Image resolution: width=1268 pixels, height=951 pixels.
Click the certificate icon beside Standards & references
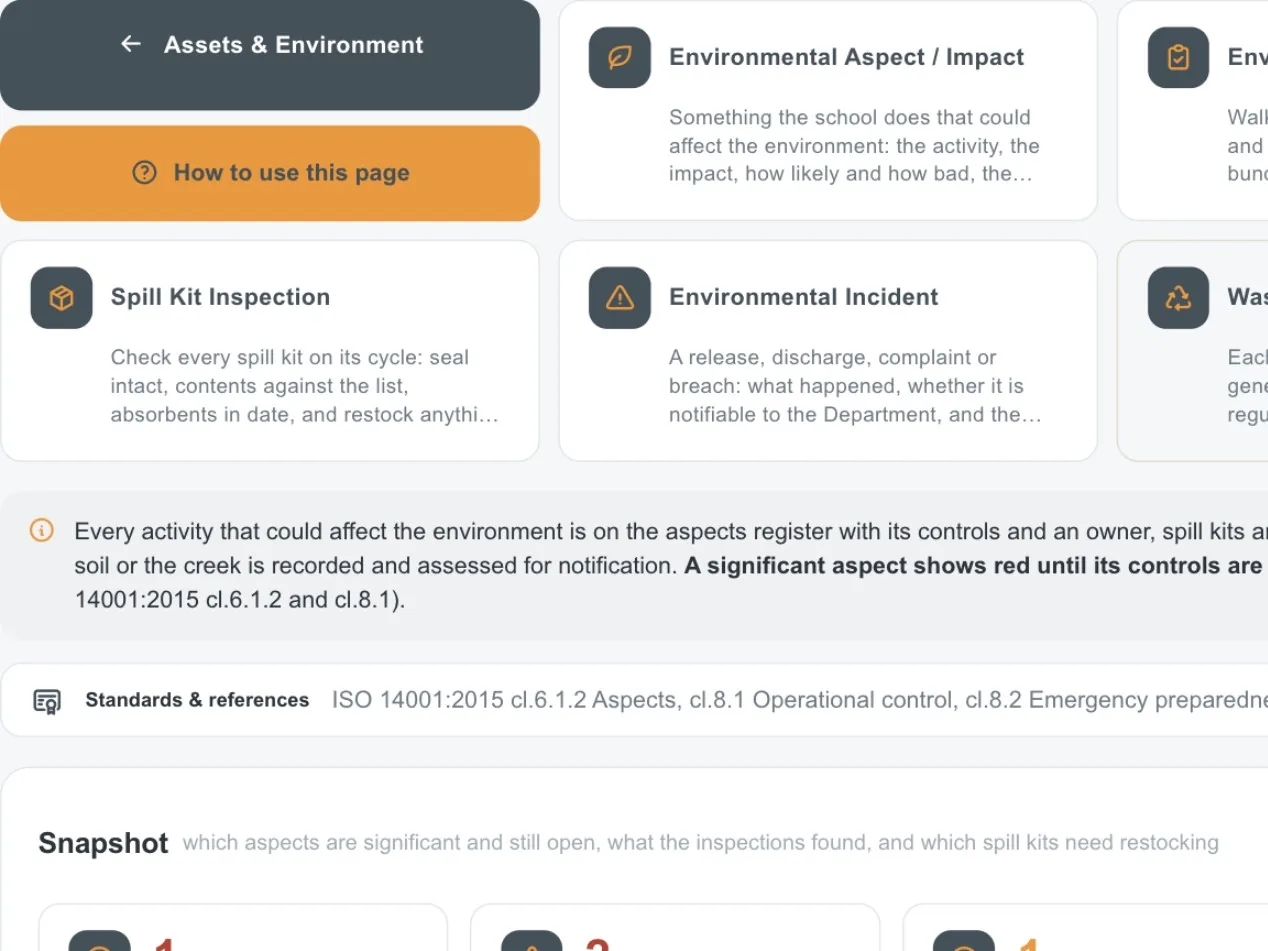(47, 700)
